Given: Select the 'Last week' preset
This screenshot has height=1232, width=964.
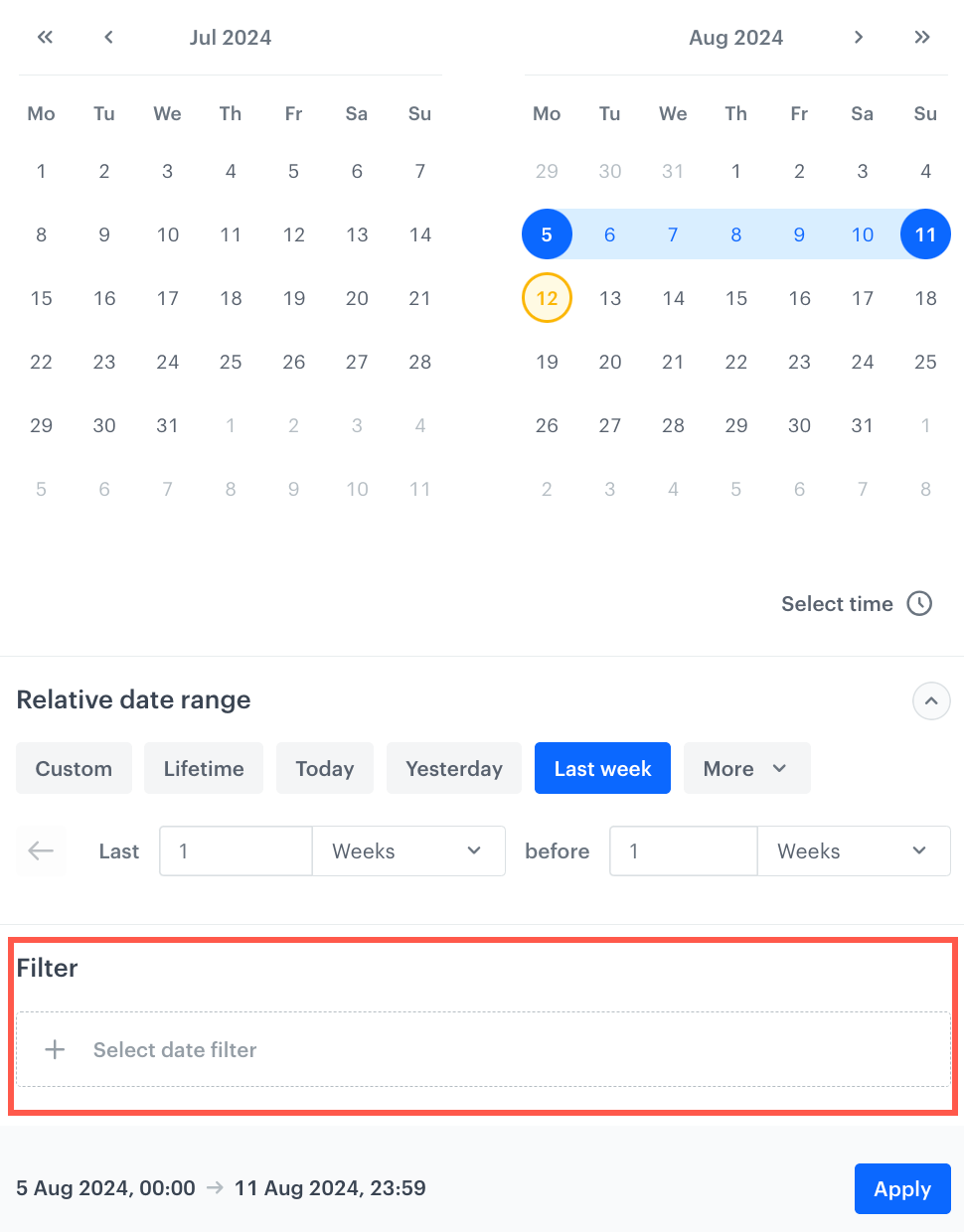Looking at the screenshot, I should point(602,768).
